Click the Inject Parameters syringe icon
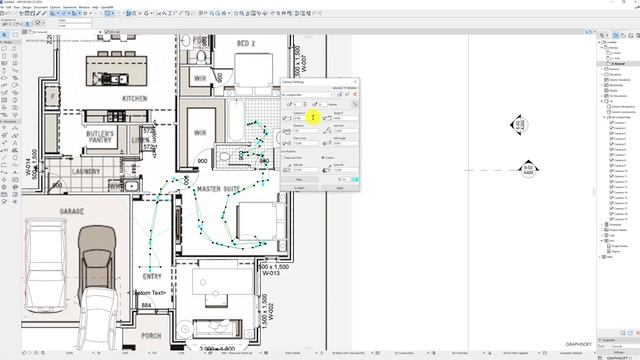Viewport: 640px width, 360px height. click(x=45, y=13)
